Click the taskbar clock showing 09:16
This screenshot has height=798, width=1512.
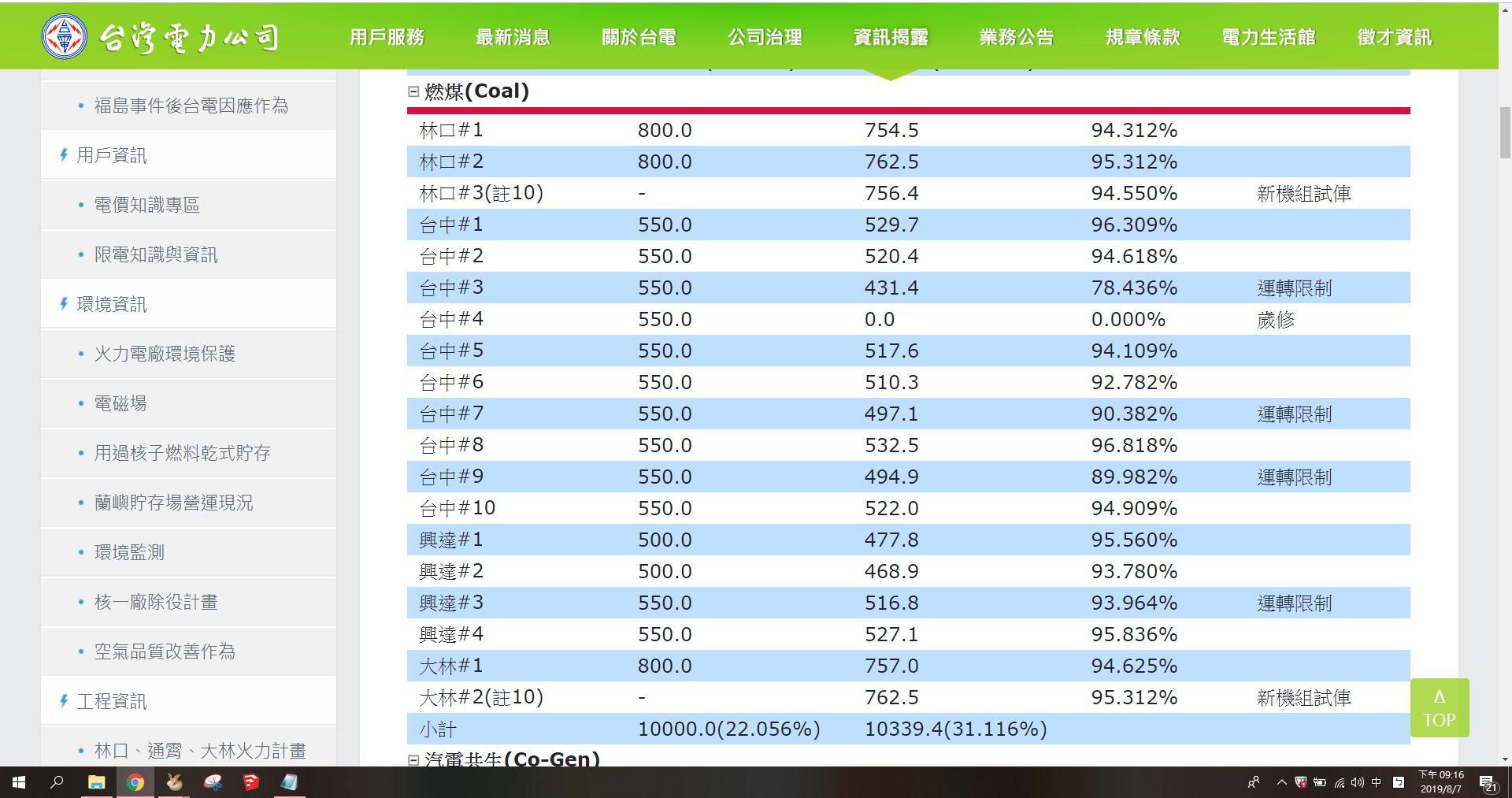pyautogui.click(x=1441, y=781)
